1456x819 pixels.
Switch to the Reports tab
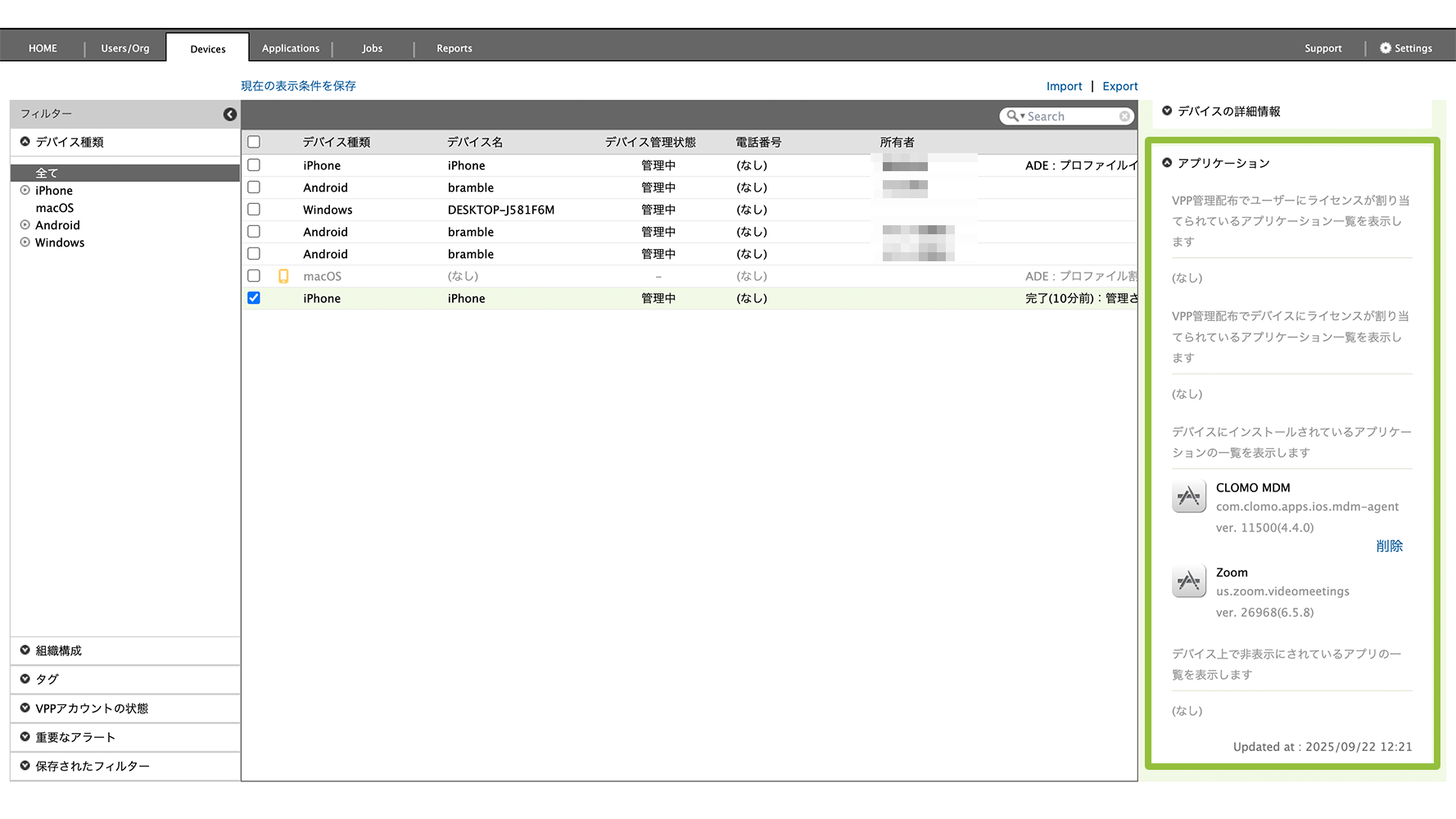(454, 48)
